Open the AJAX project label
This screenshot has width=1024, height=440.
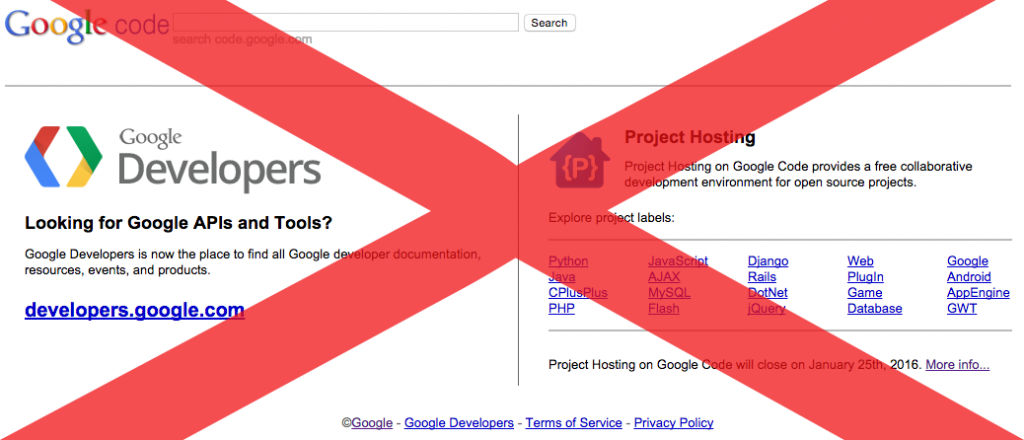tap(664, 277)
